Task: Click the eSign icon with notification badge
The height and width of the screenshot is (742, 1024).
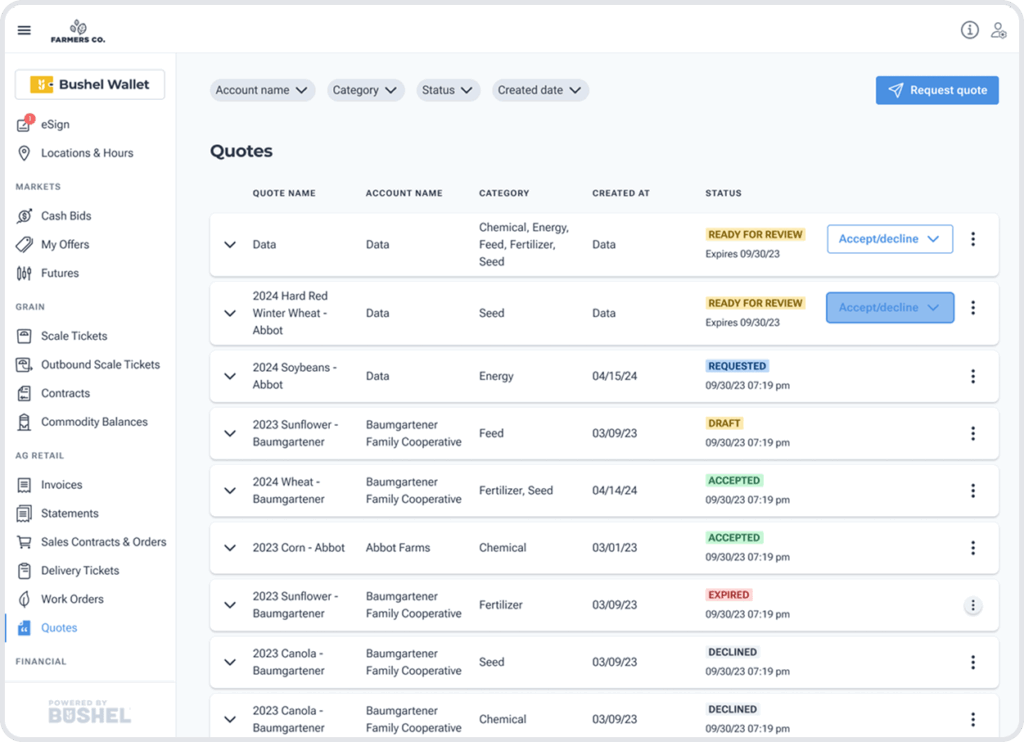Action: coord(25,123)
